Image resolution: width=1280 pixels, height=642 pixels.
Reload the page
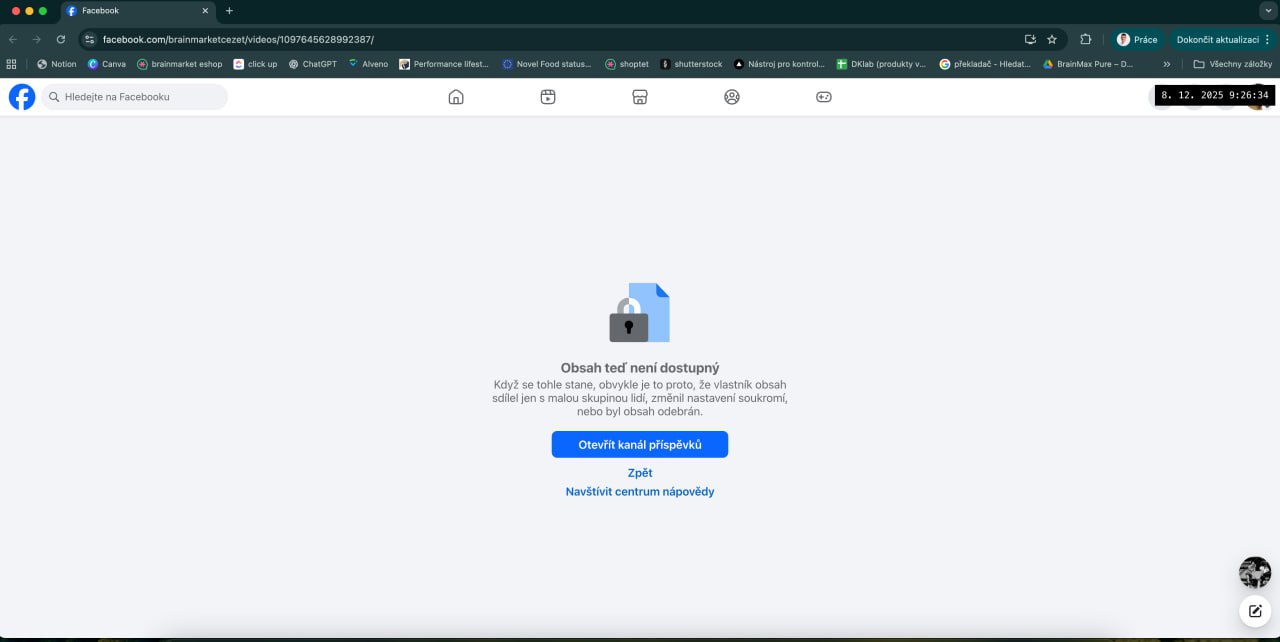pyautogui.click(x=61, y=39)
